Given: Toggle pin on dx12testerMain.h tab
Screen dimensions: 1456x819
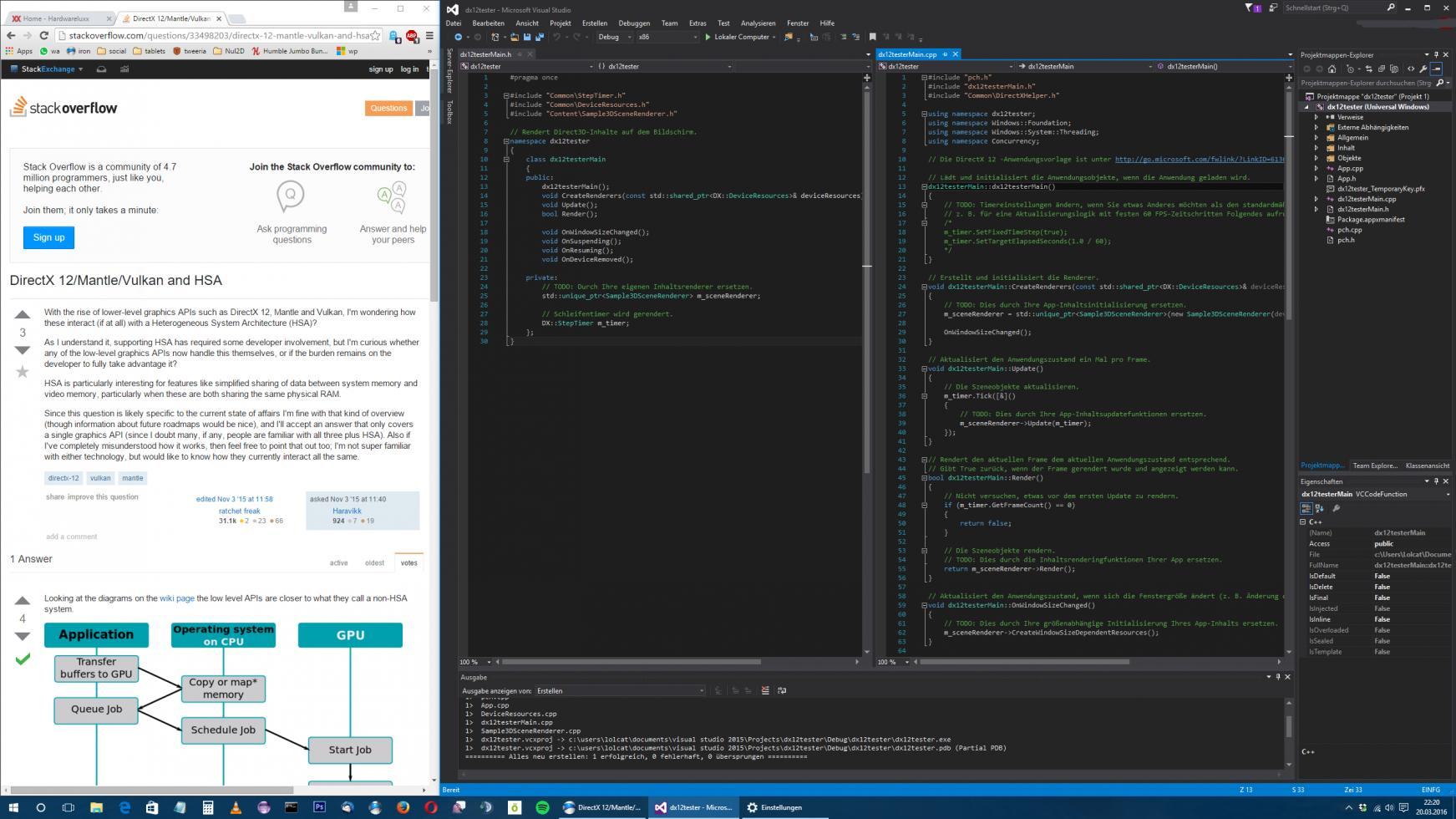Looking at the screenshot, I should pos(520,54).
